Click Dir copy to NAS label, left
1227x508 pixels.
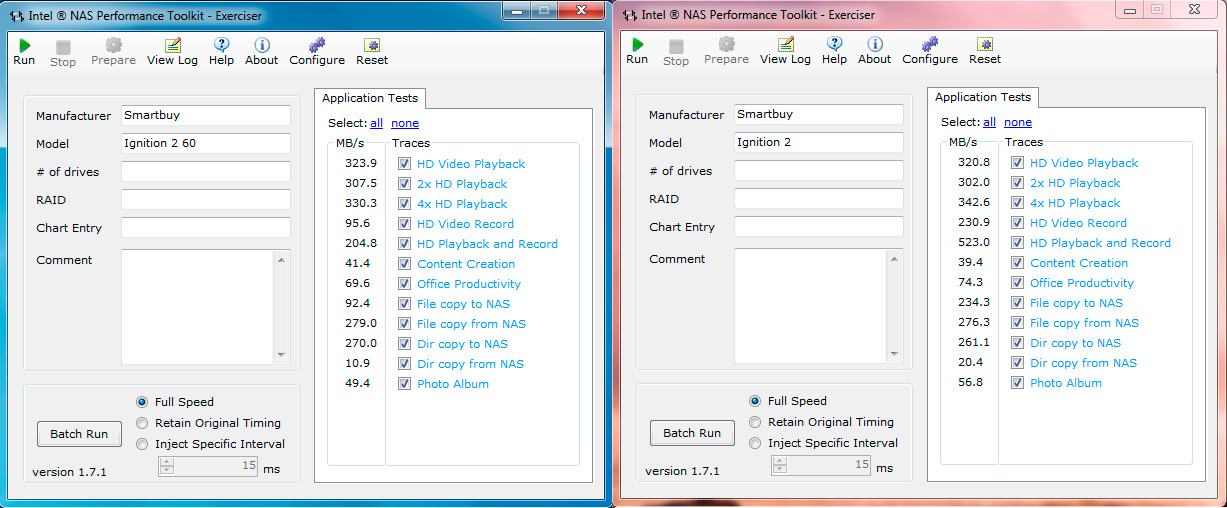(x=462, y=344)
